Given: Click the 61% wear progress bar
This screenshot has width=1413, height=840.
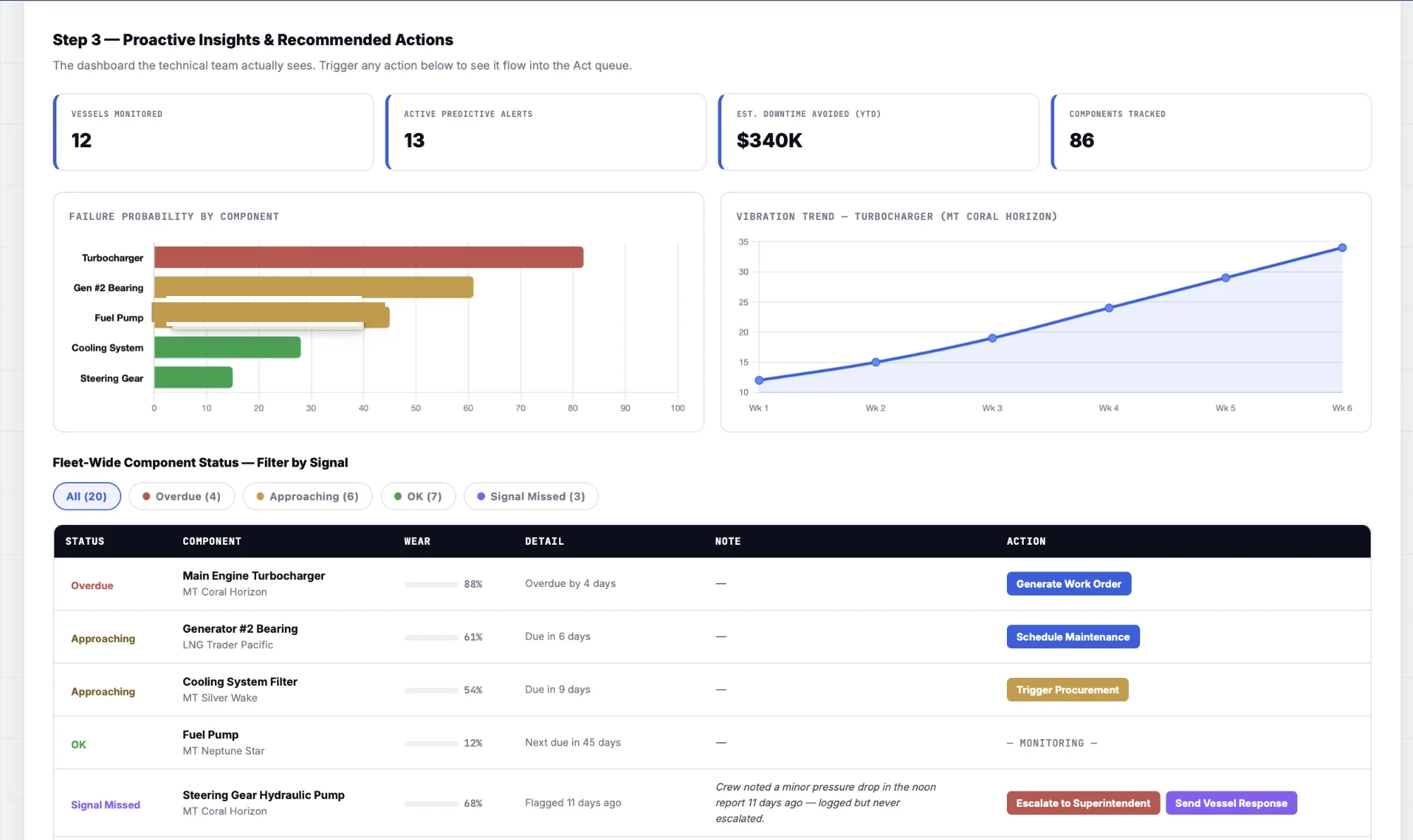Looking at the screenshot, I should click(431, 637).
